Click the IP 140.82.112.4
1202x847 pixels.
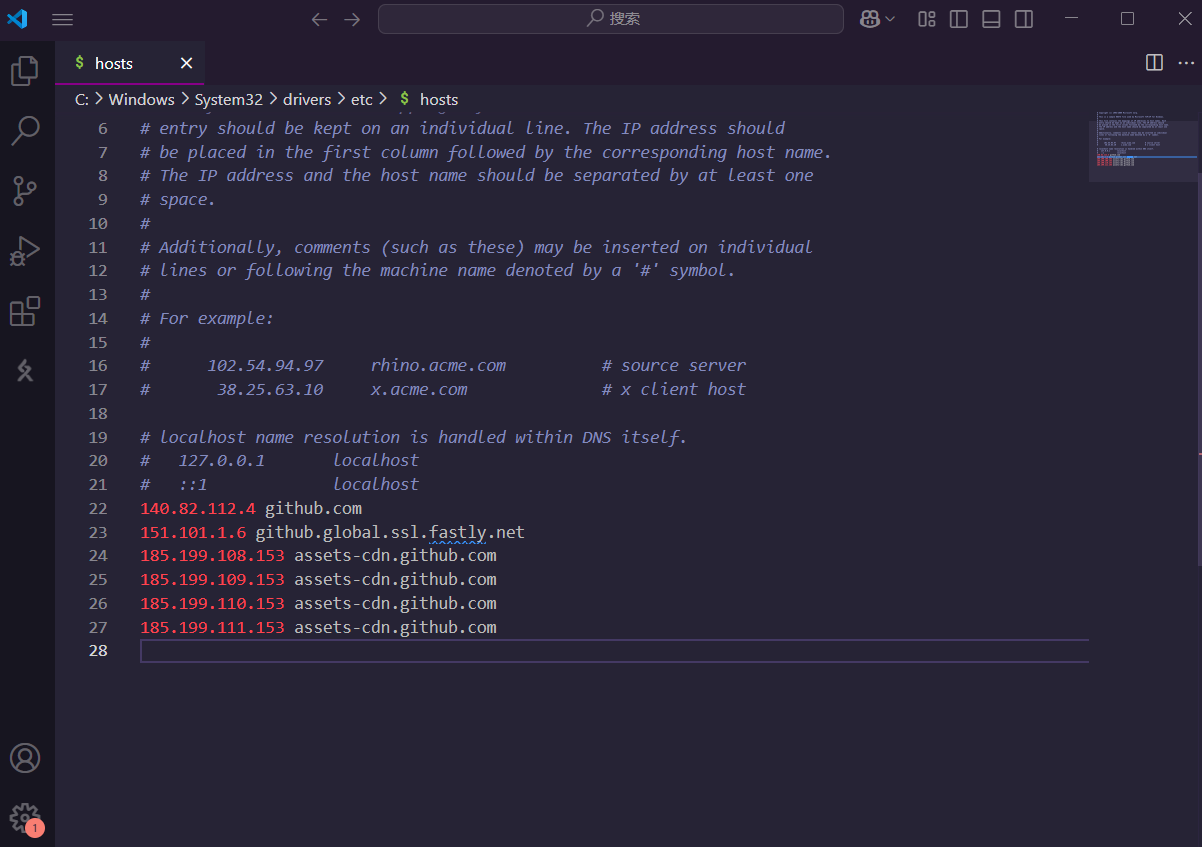(x=198, y=508)
